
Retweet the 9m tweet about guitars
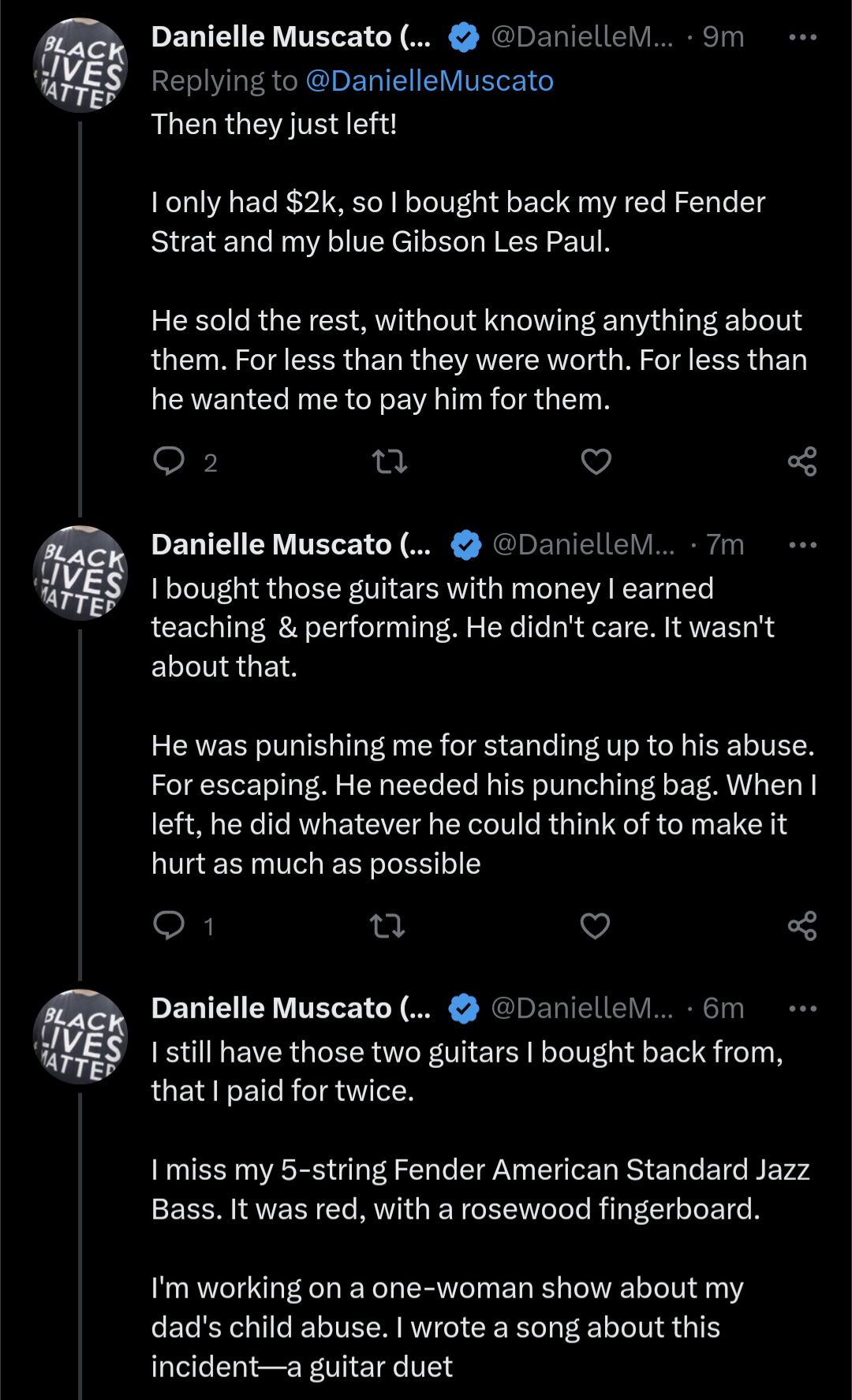pyautogui.click(x=389, y=461)
